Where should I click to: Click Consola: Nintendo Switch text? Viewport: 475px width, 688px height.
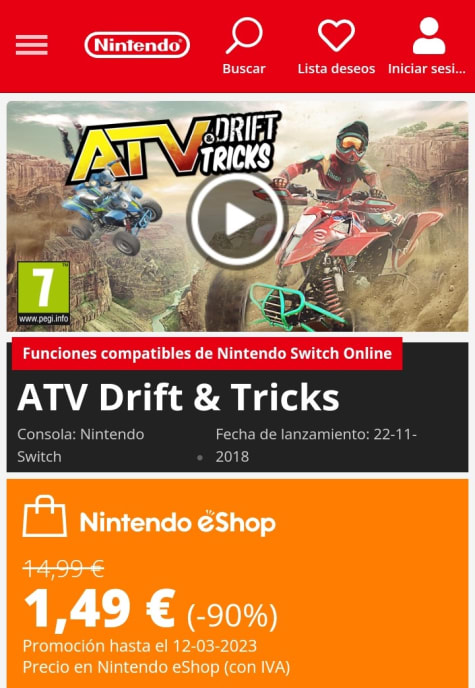tap(81, 445)
